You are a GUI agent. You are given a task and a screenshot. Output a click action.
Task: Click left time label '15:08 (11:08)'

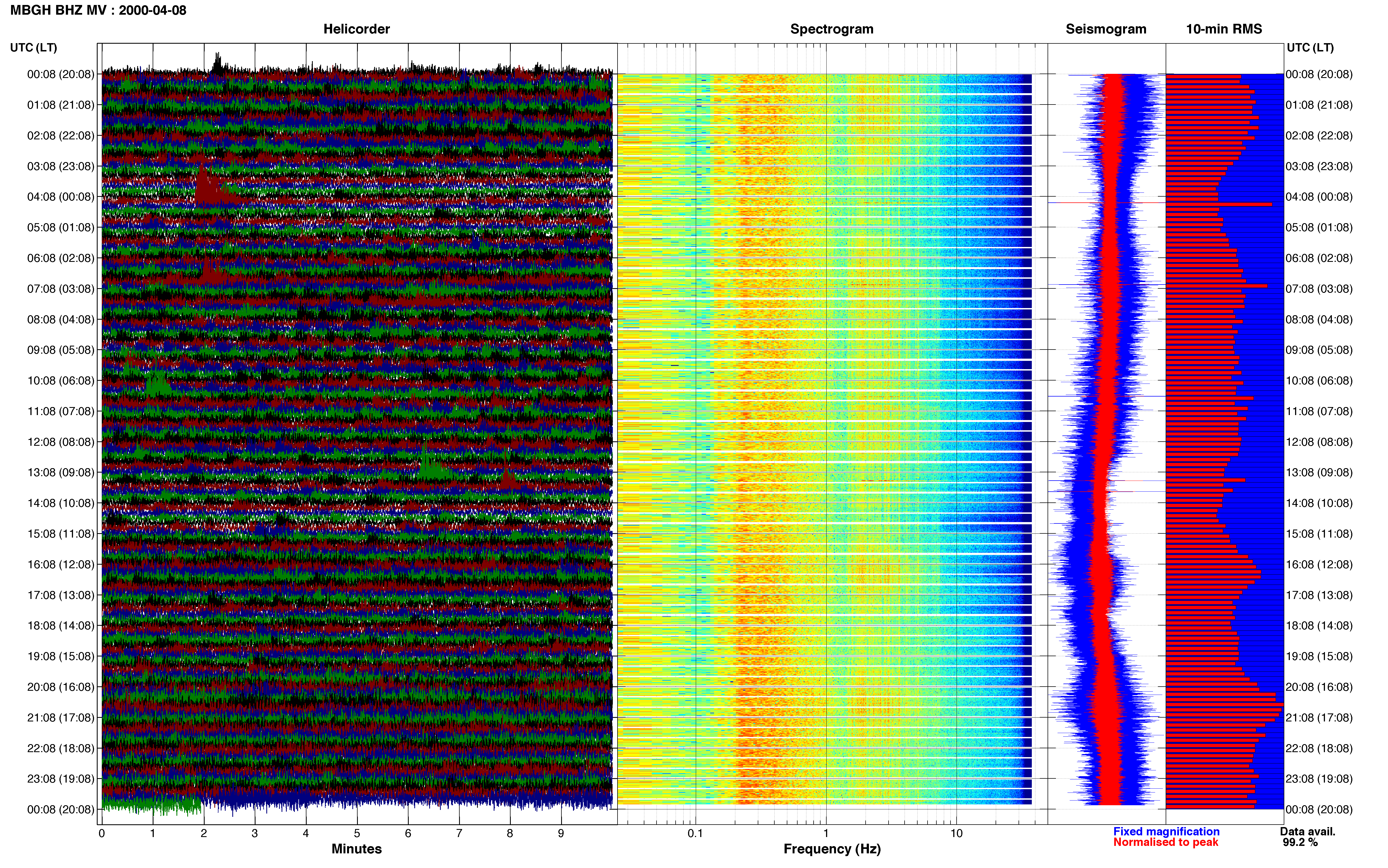coord(61,534)
